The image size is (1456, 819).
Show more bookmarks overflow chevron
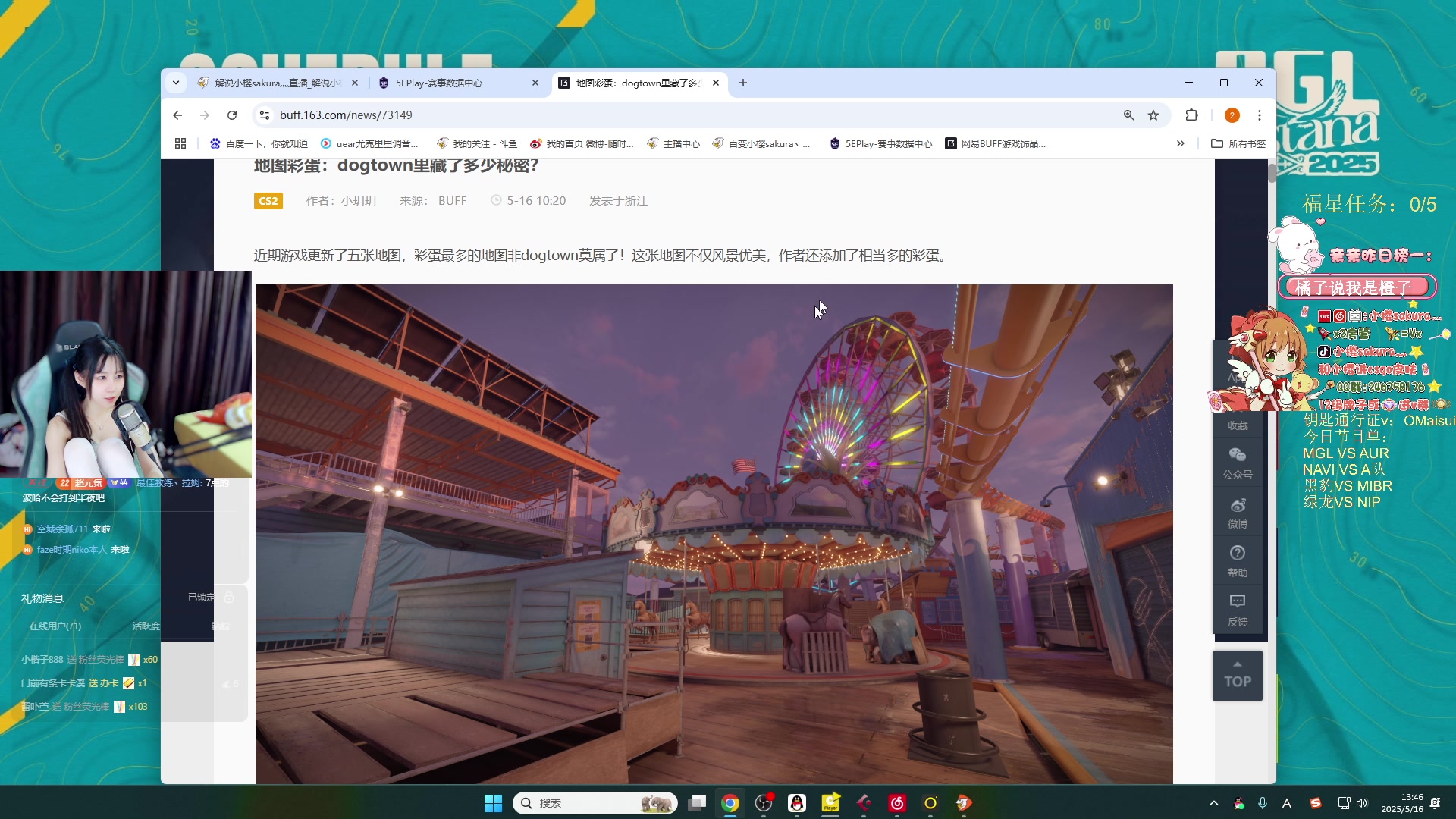pos(1181,143)
